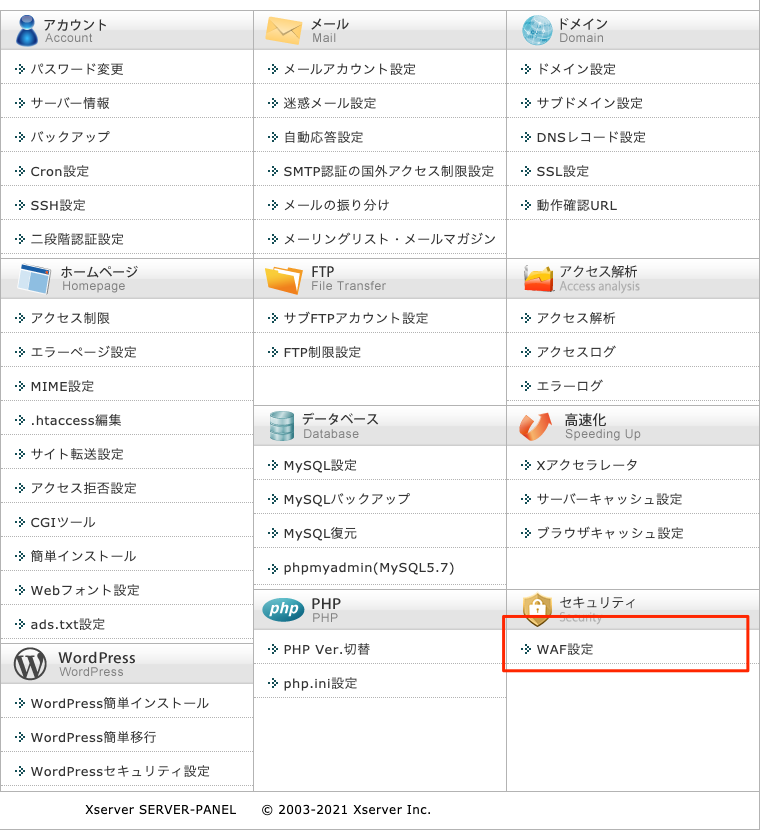Open phpmyadmin(MySQL5.7) link

pyautogui.click(x=368, y=567)
